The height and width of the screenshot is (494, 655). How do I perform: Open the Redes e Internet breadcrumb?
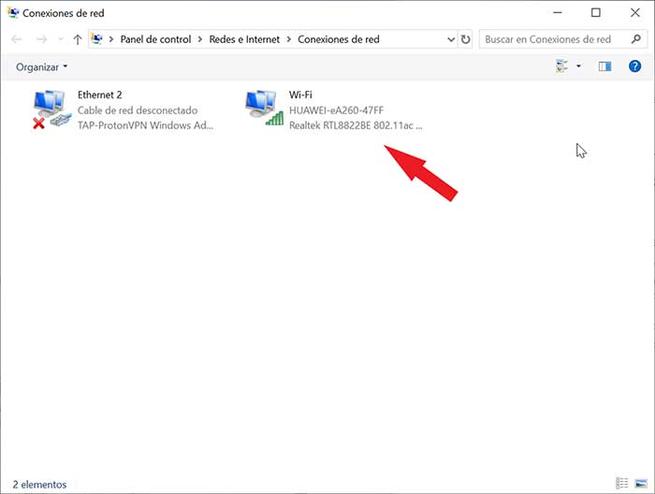point(244,39)
